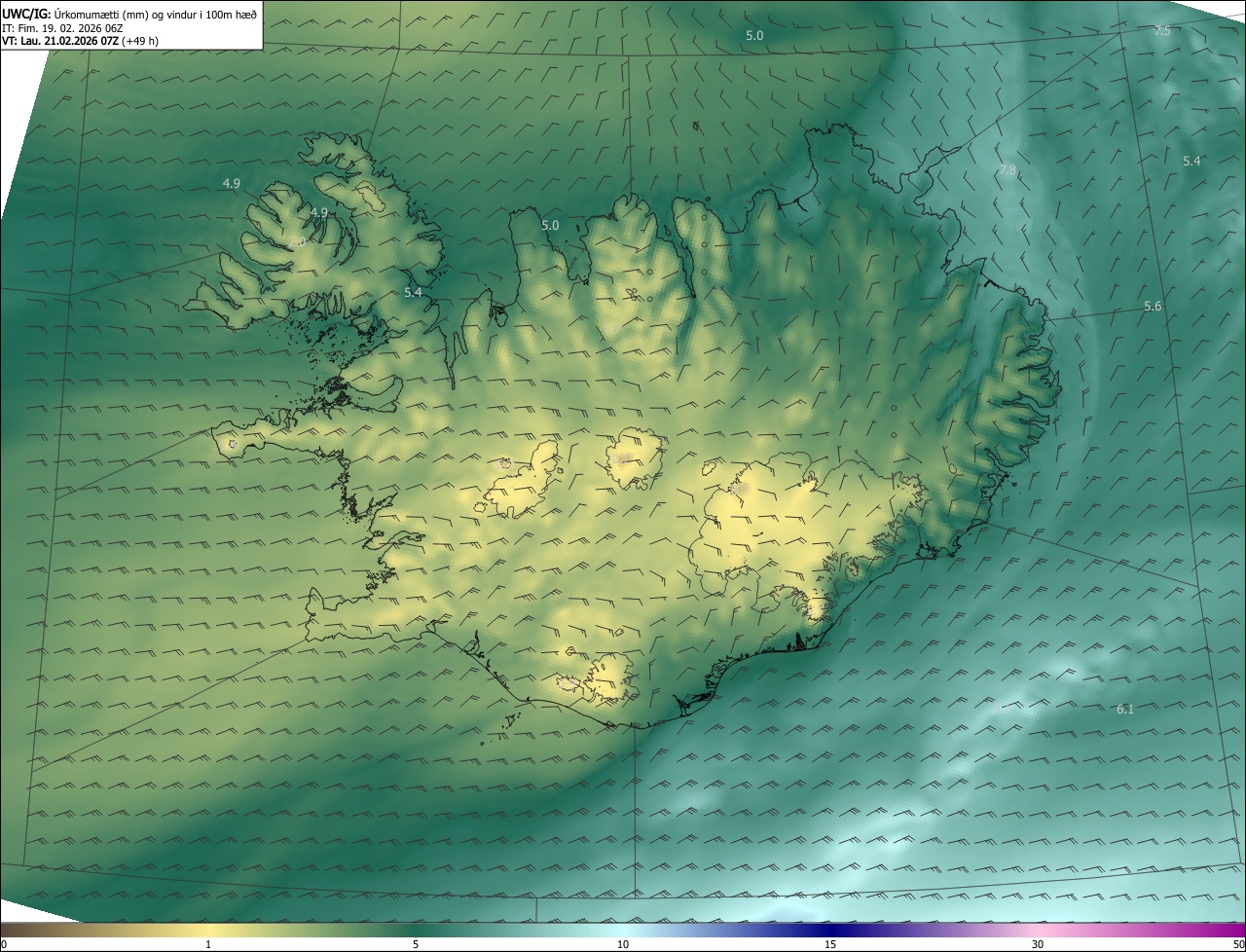The height and width of the screenshot is (952, 1246).
Task: Click the 5 tick on the color scale
Action: 416,945
